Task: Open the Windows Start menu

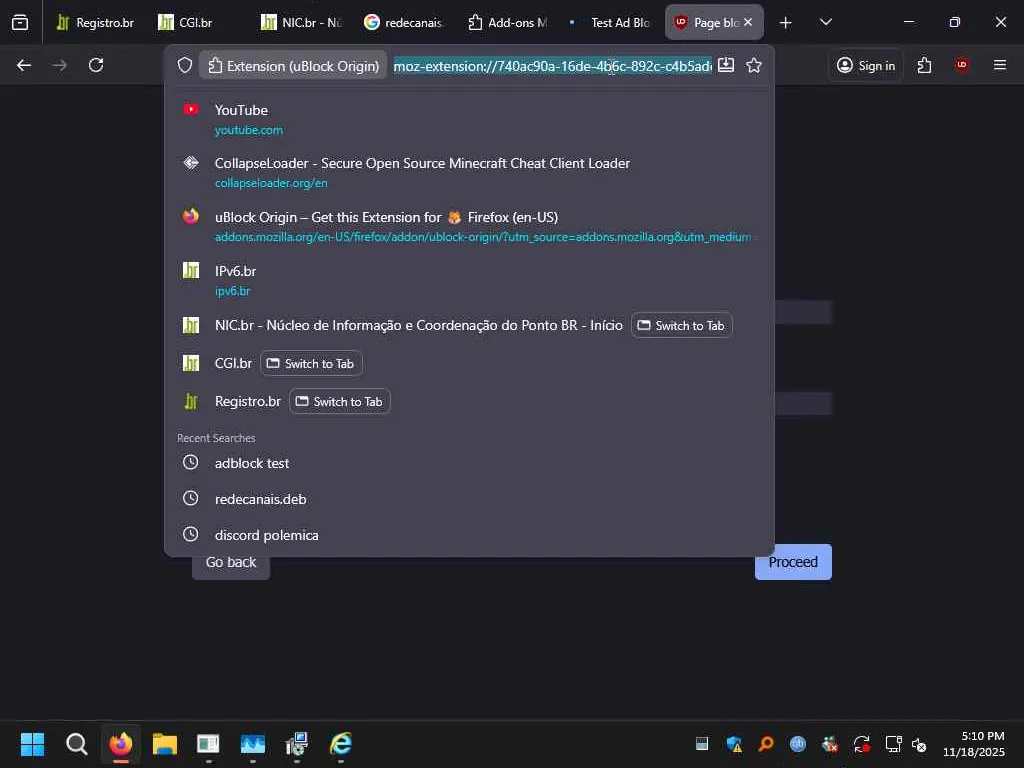Action: click(x=32, y=743)
